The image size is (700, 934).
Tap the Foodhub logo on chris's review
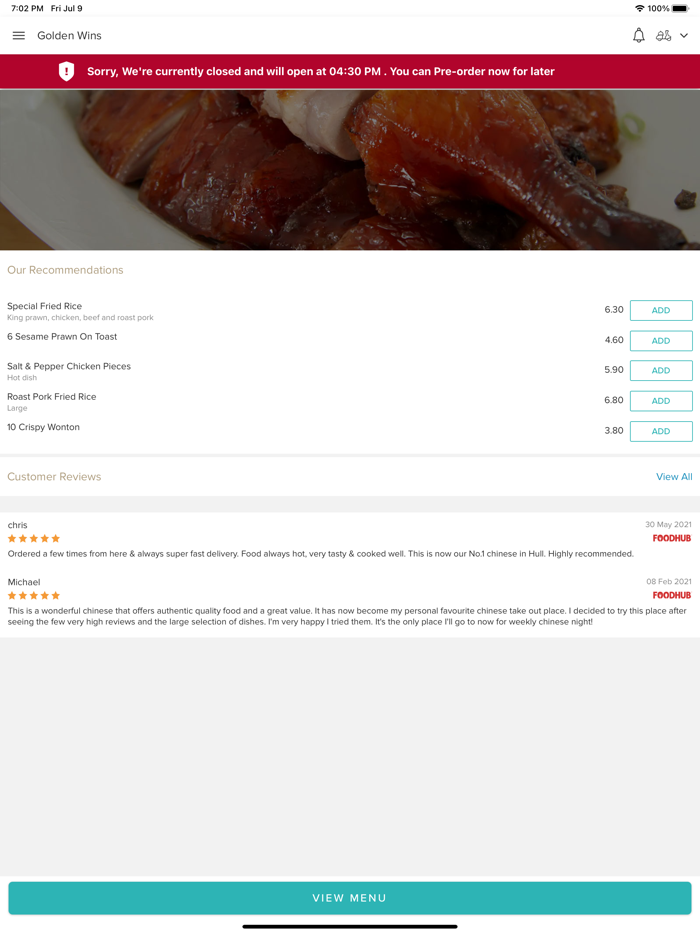pyautogui.click(x=671, y=538)
